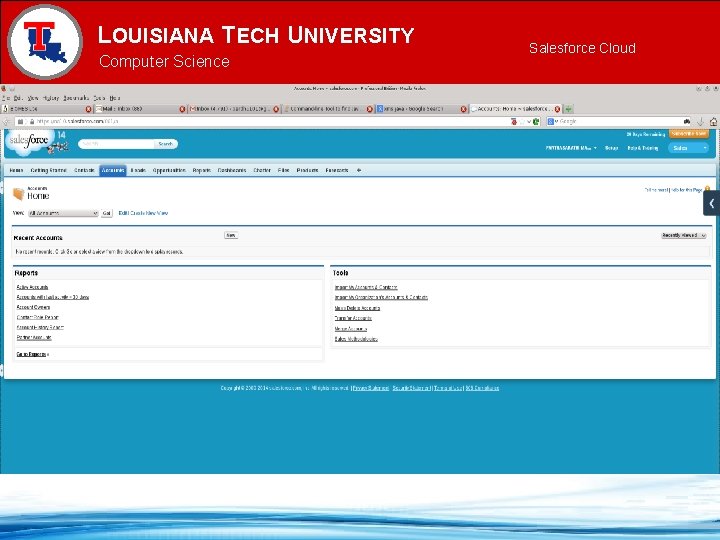Viewport: 720px width, 540px height.
Task: Click the Help for this Page link
Action: click(687, 190)
